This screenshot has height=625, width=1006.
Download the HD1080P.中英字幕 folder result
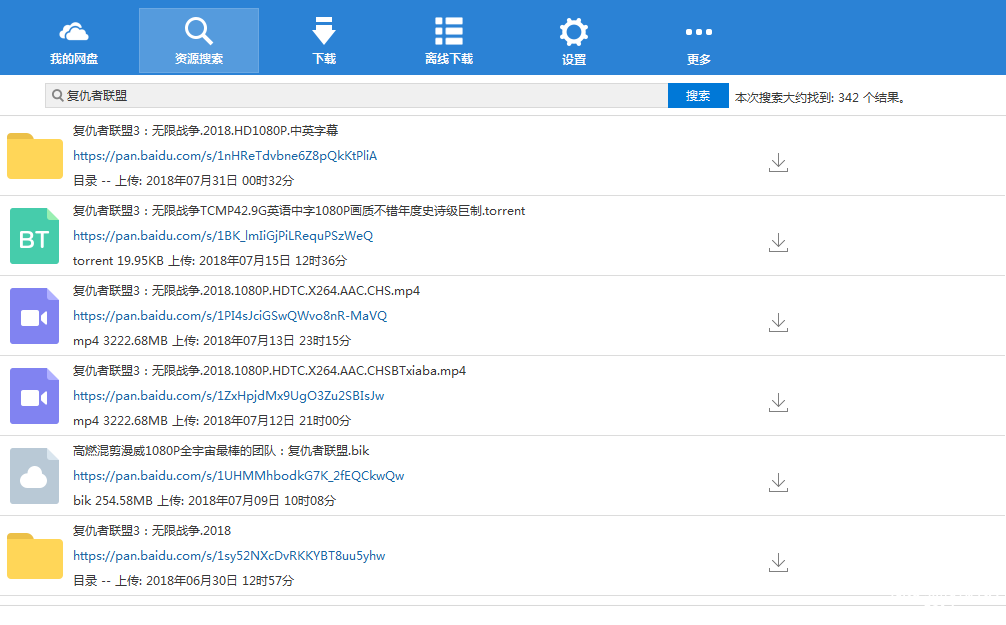pyautogui.click(x=778, y=162)
